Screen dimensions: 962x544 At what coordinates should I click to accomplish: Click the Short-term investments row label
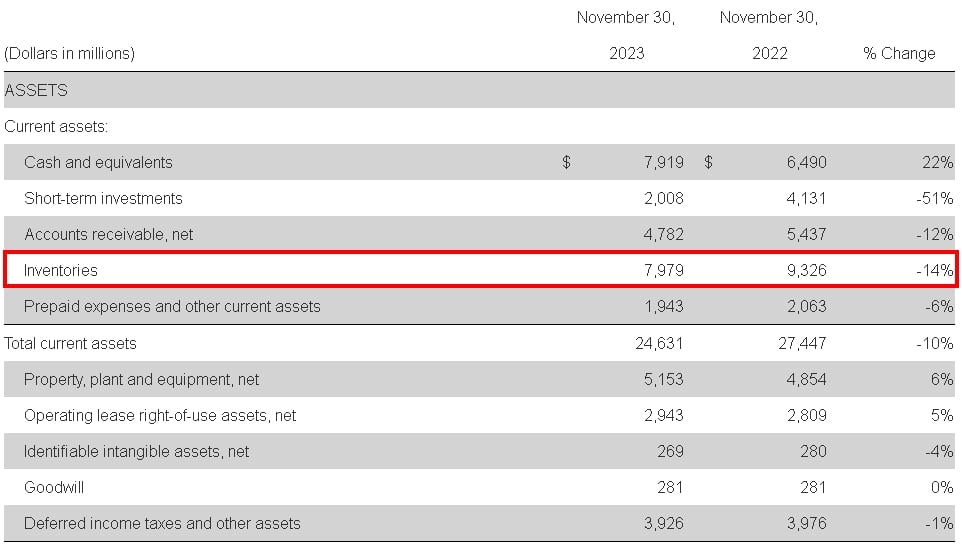tap(103, 199)
